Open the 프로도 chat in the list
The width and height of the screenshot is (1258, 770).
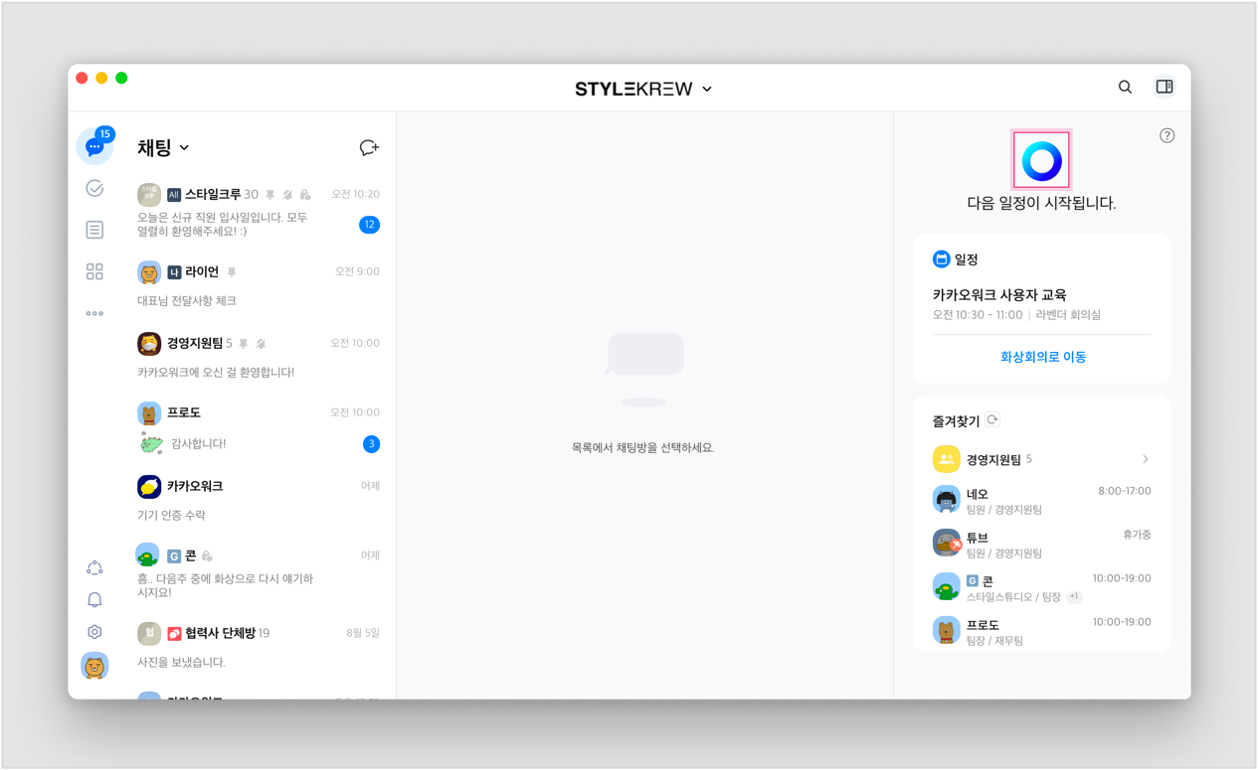point(258,427)
